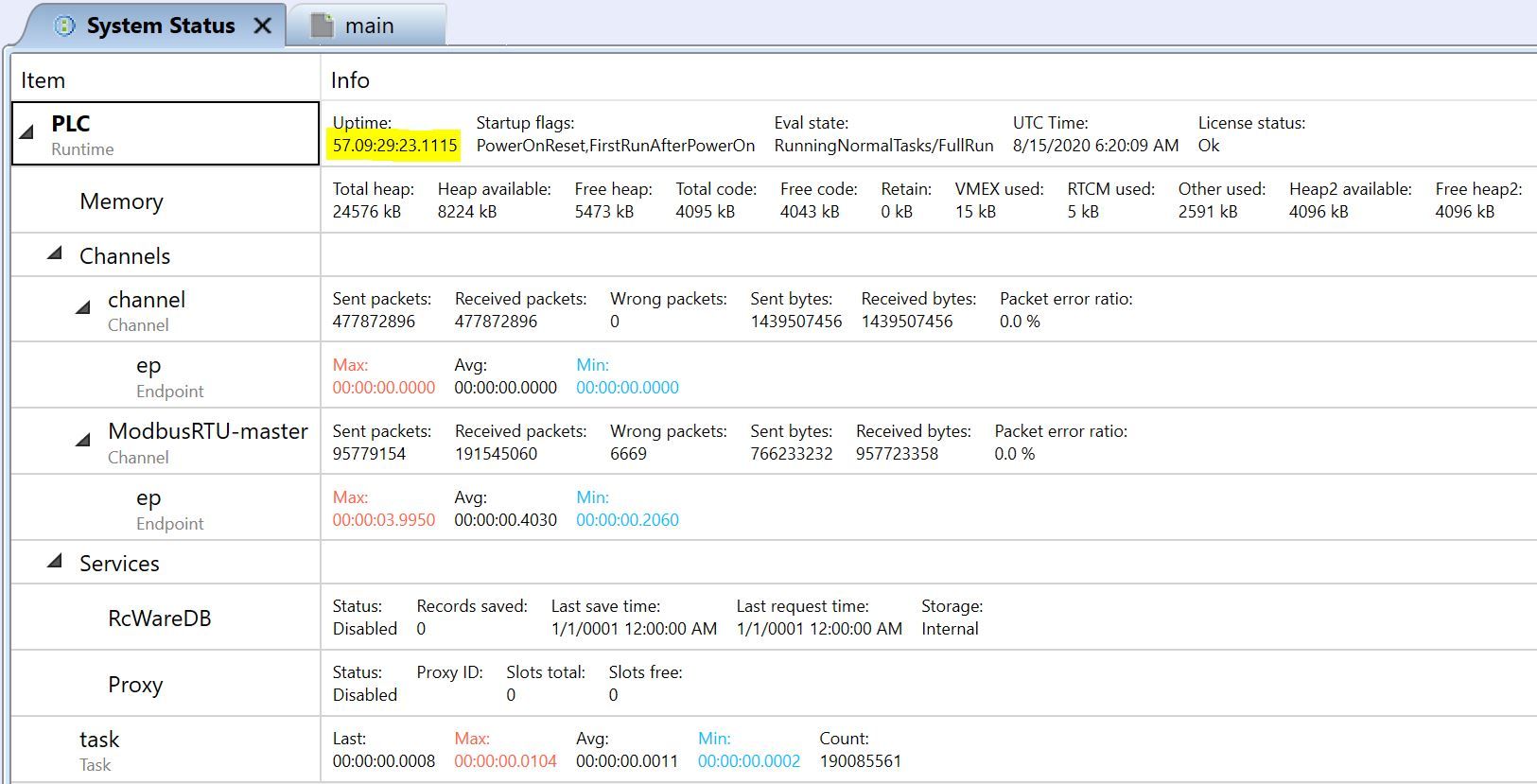Image resolution: width=1537 pixels, height=784 pixels.
Task: Click the UTC Time 8/15/2020 6:20:09 AM
Action: tap(1095, 145)
